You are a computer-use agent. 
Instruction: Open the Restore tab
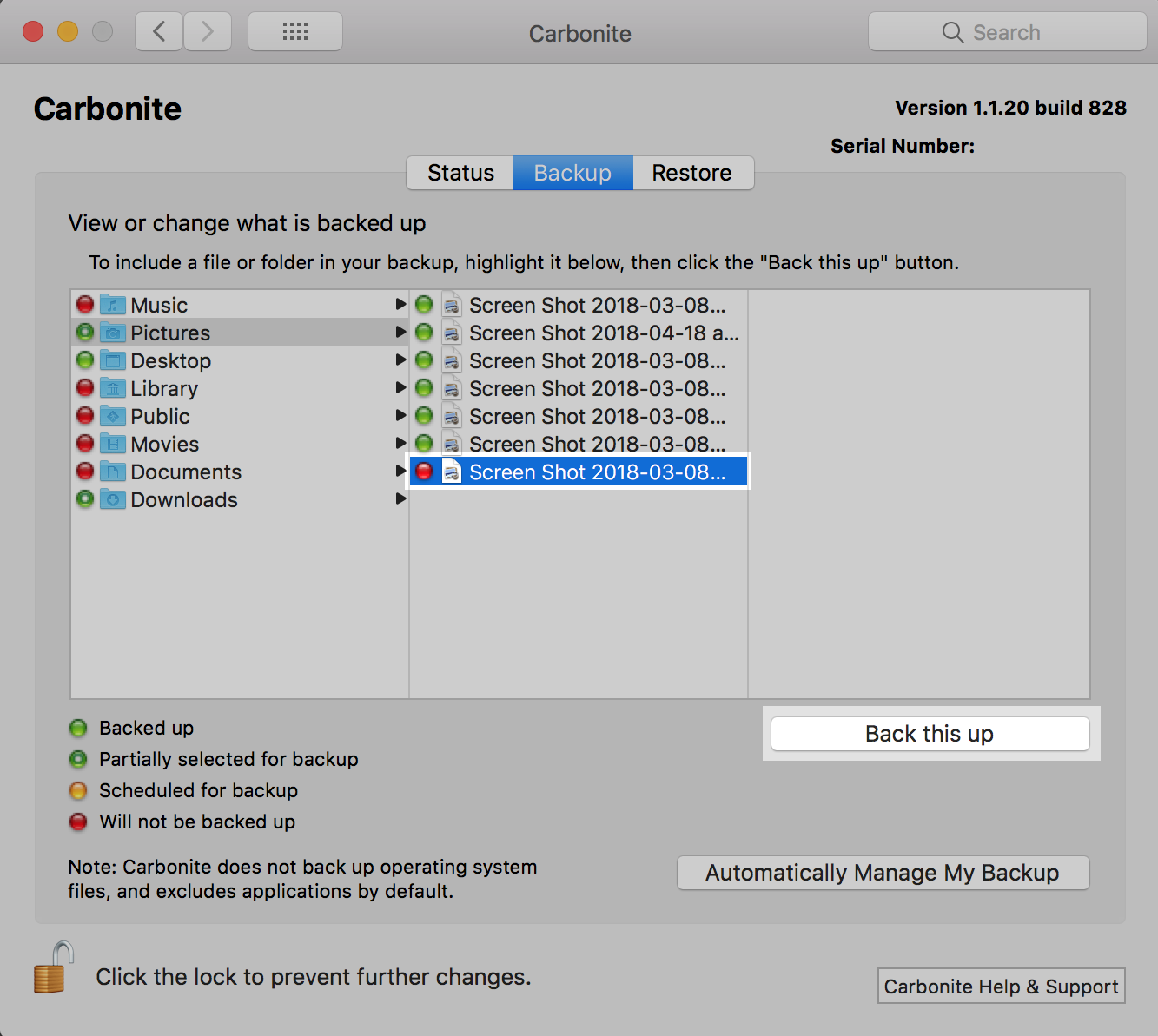pyautogui.click(x=691, y=173)
